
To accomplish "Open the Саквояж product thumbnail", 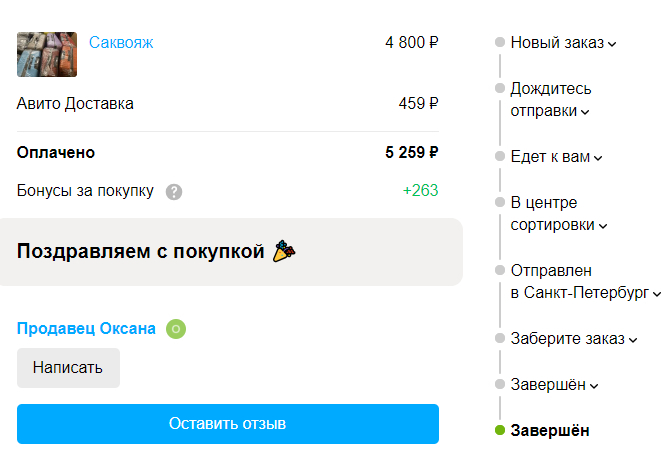I will [x=47, y=54].
